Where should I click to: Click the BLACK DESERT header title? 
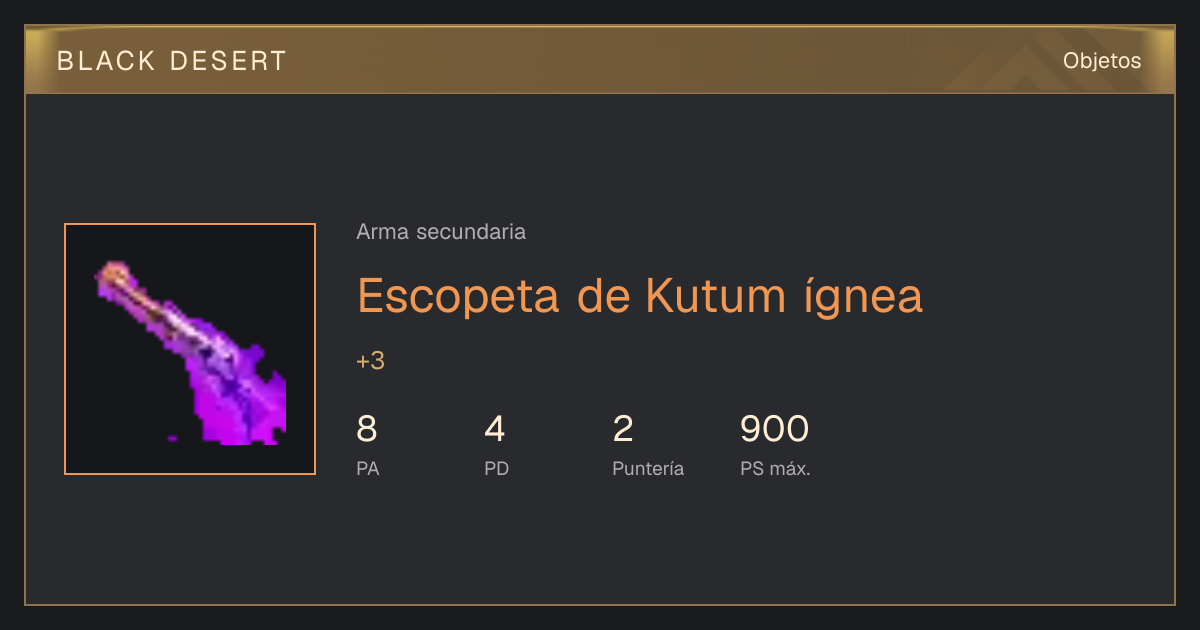coord(172,61)
